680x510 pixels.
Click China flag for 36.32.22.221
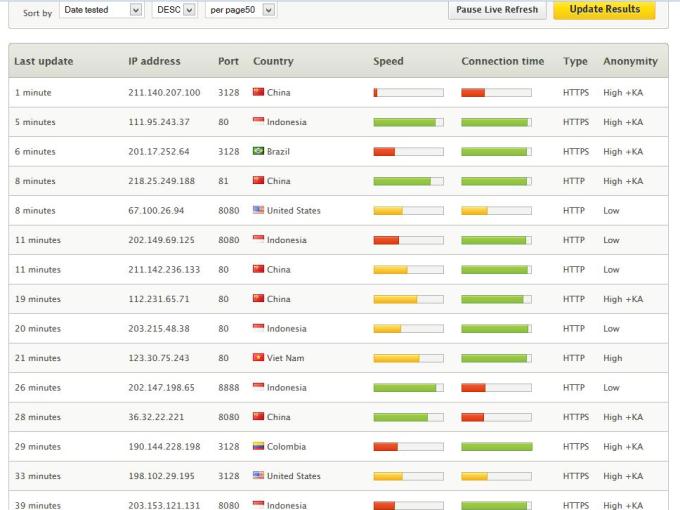(x=258, y=416)
